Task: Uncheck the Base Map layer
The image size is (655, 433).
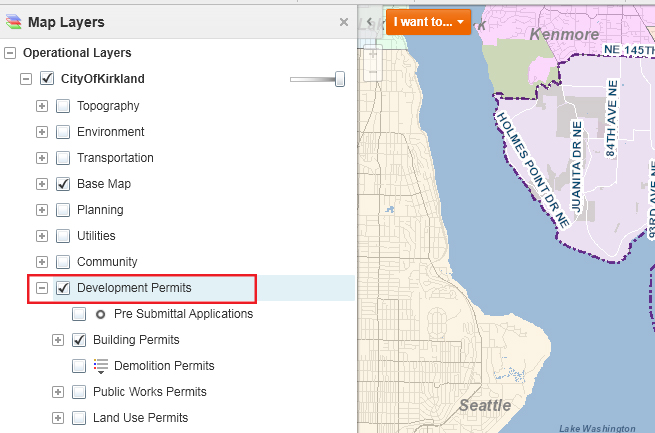Action: 63,184
